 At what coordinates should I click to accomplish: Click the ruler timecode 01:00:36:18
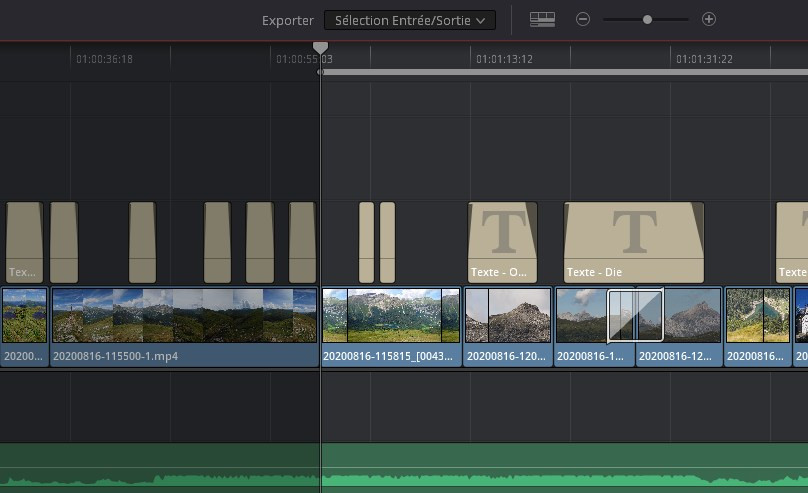(x=104, y=59)
